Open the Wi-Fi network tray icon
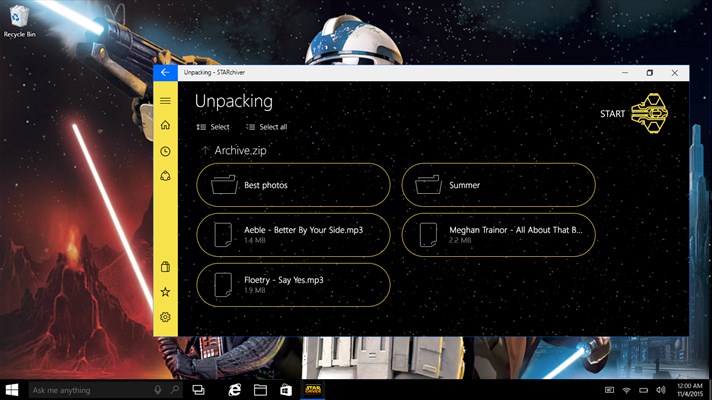Screen dimensions: 712x400 [627, 390]
